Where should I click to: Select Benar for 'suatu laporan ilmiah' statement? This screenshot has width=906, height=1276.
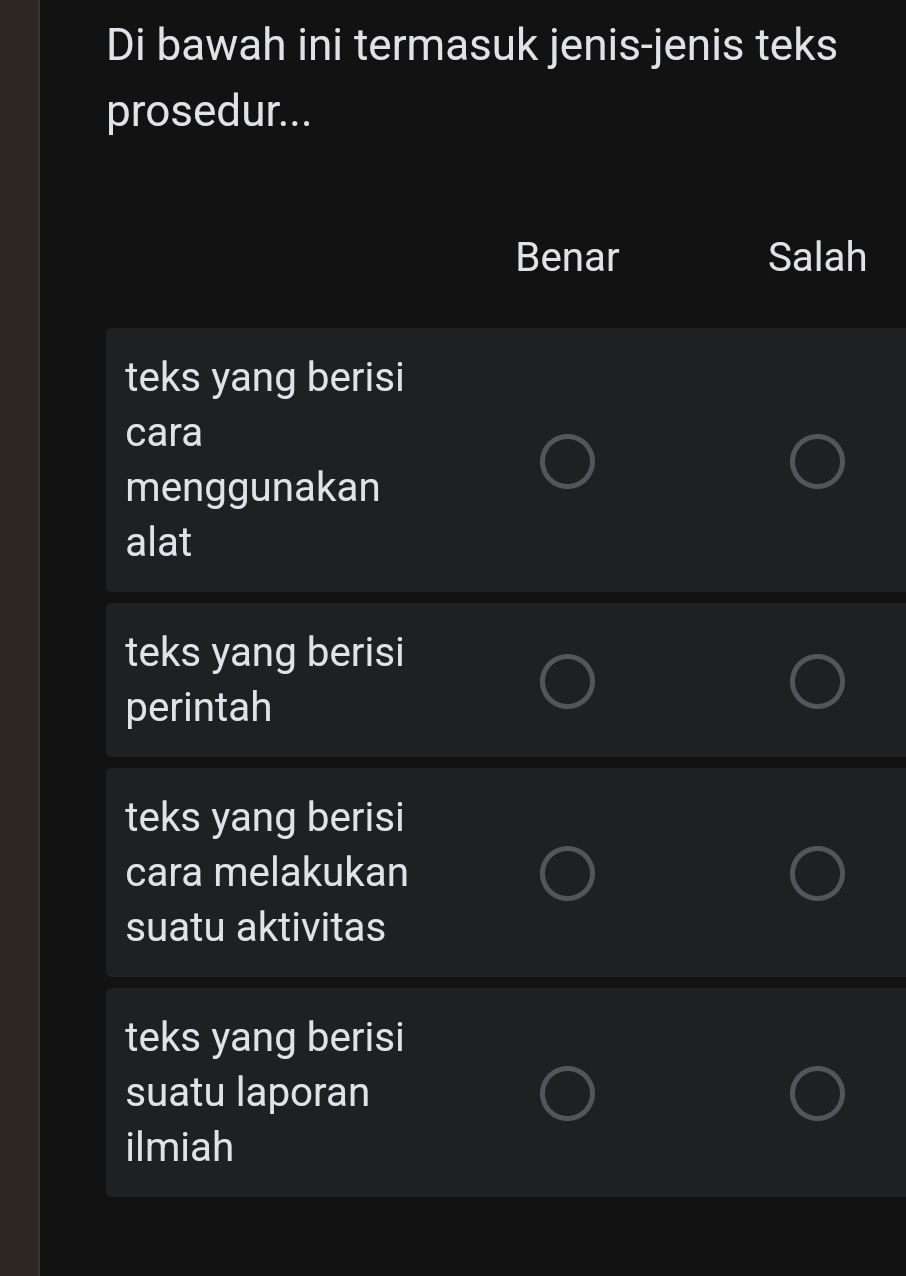click(568, 1092)
